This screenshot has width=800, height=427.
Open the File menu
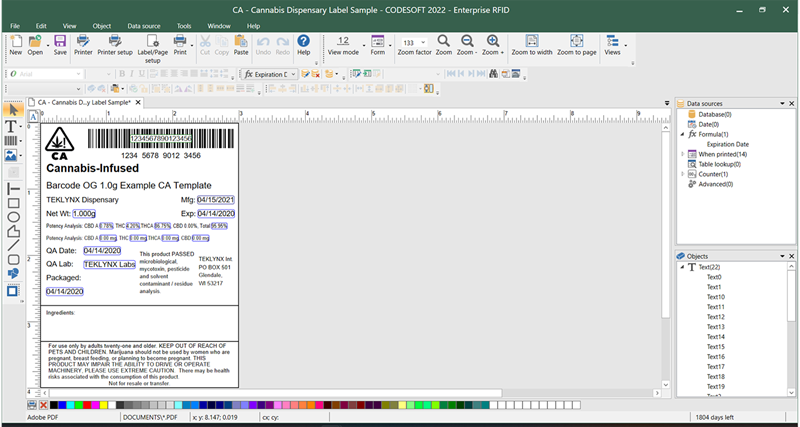pos(15,26)
